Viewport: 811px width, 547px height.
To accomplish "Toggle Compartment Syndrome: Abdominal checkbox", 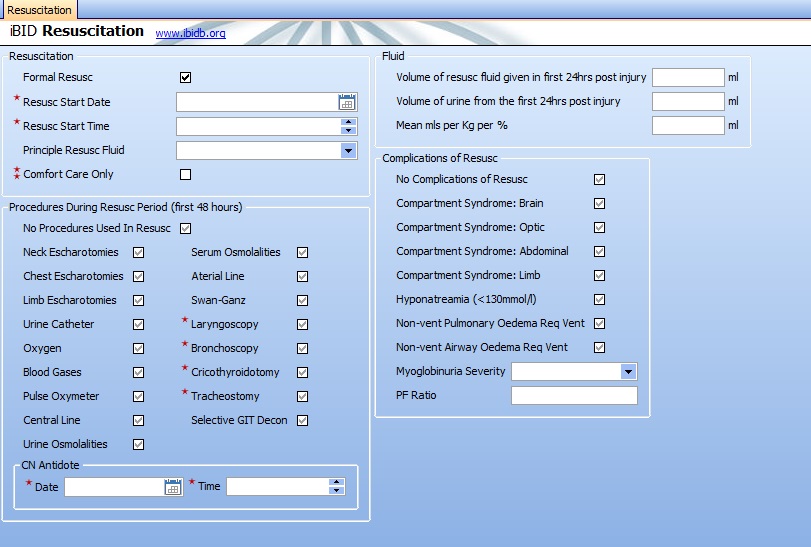I will click(x=599, y=252).
